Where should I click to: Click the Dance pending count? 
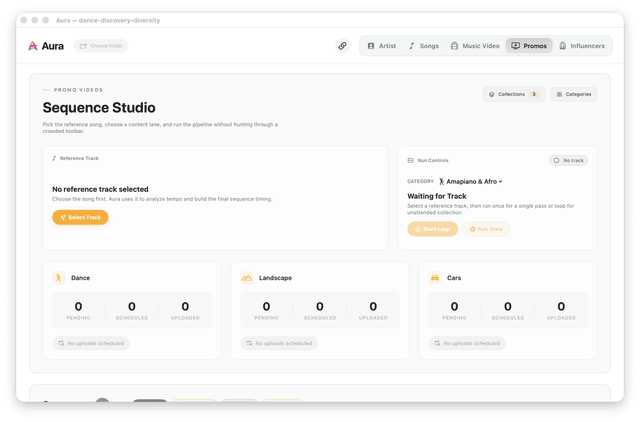coord(78,306)
